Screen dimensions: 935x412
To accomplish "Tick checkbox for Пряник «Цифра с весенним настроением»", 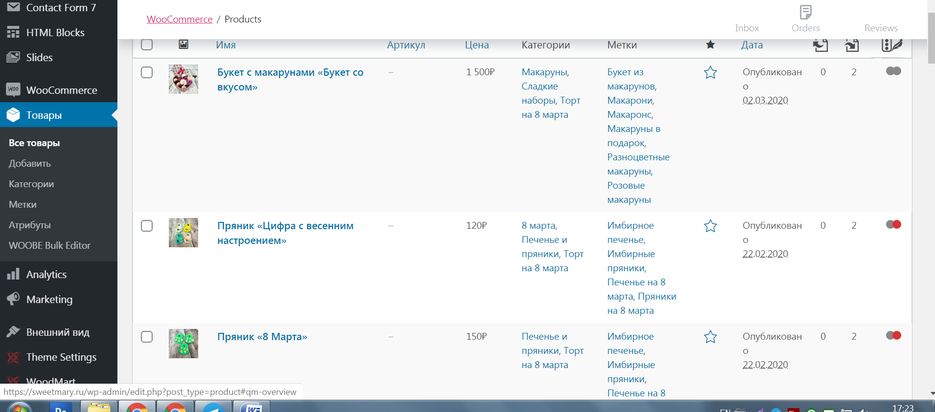I will [147, 226].
